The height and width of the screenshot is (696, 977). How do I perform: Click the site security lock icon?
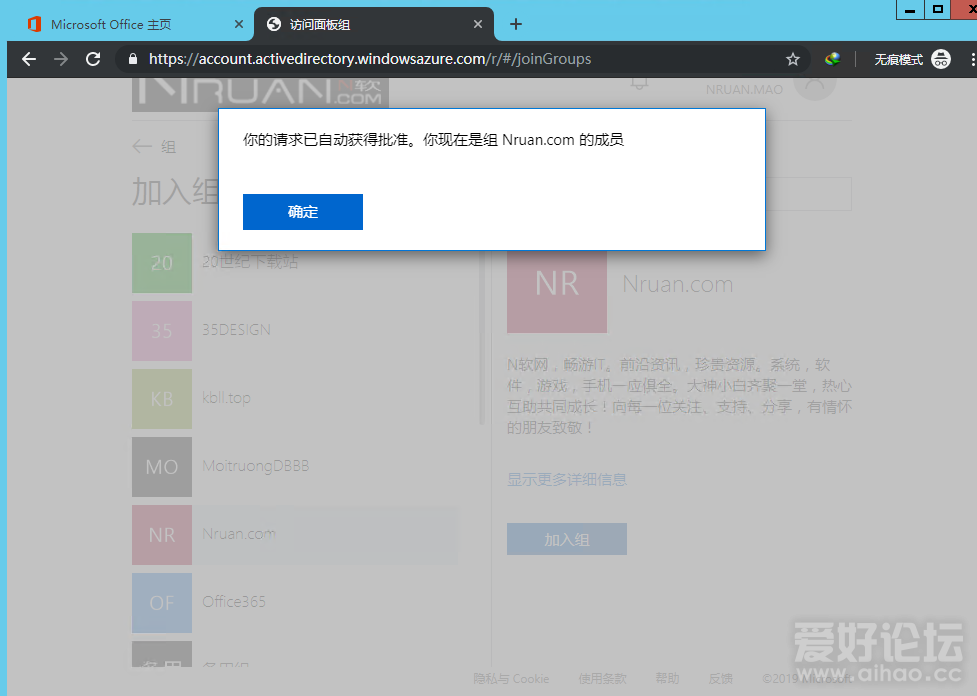(x=133, y=59)
